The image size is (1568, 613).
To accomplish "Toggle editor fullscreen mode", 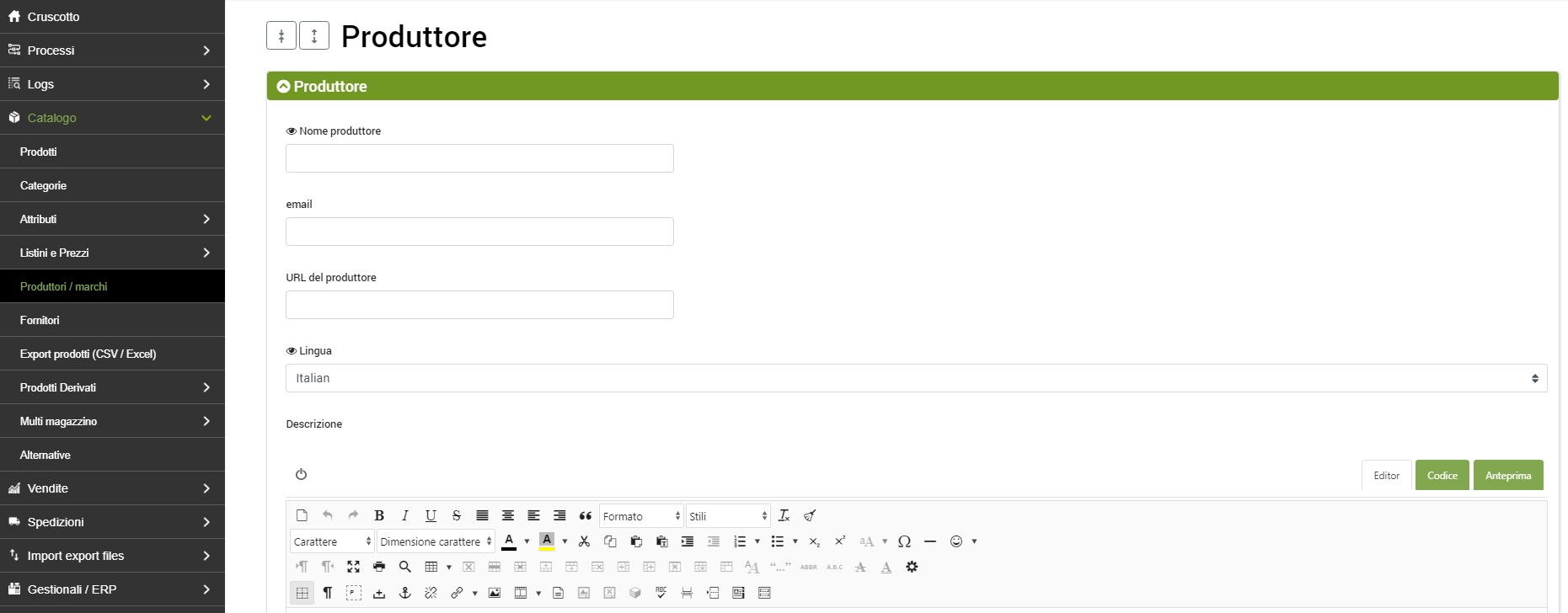I will pos(353,567).
